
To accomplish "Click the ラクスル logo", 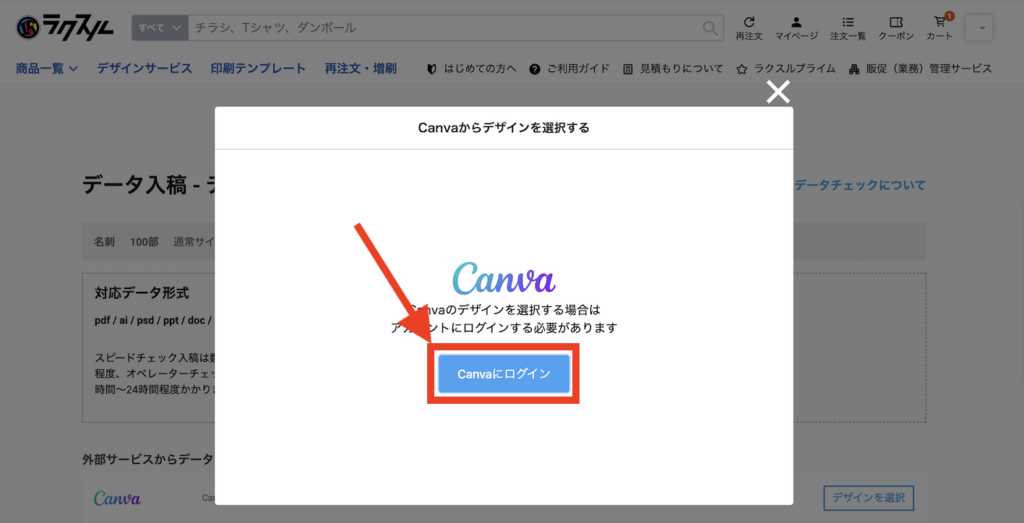I will pos(65,27).
